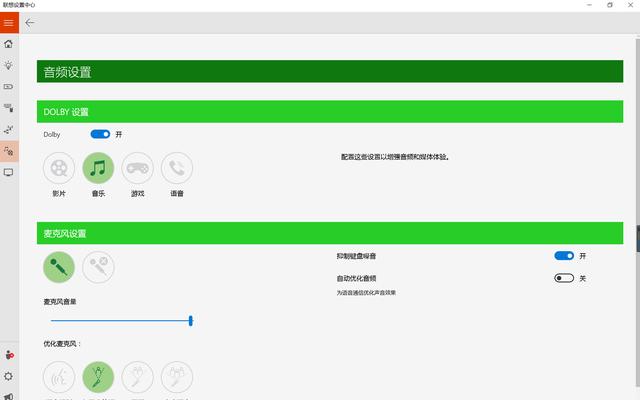
Task: Open the display monitor sidebar icon
Action: pos(9,172)
